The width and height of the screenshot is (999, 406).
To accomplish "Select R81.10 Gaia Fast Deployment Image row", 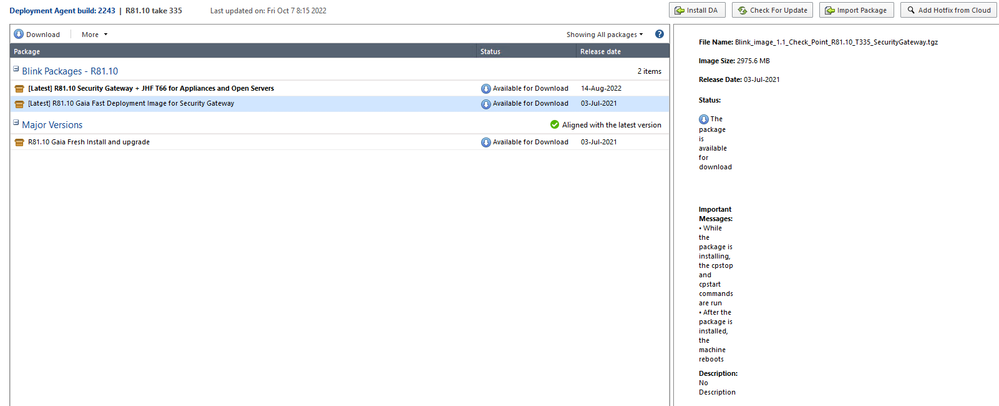I will click(x=340, y=103).
